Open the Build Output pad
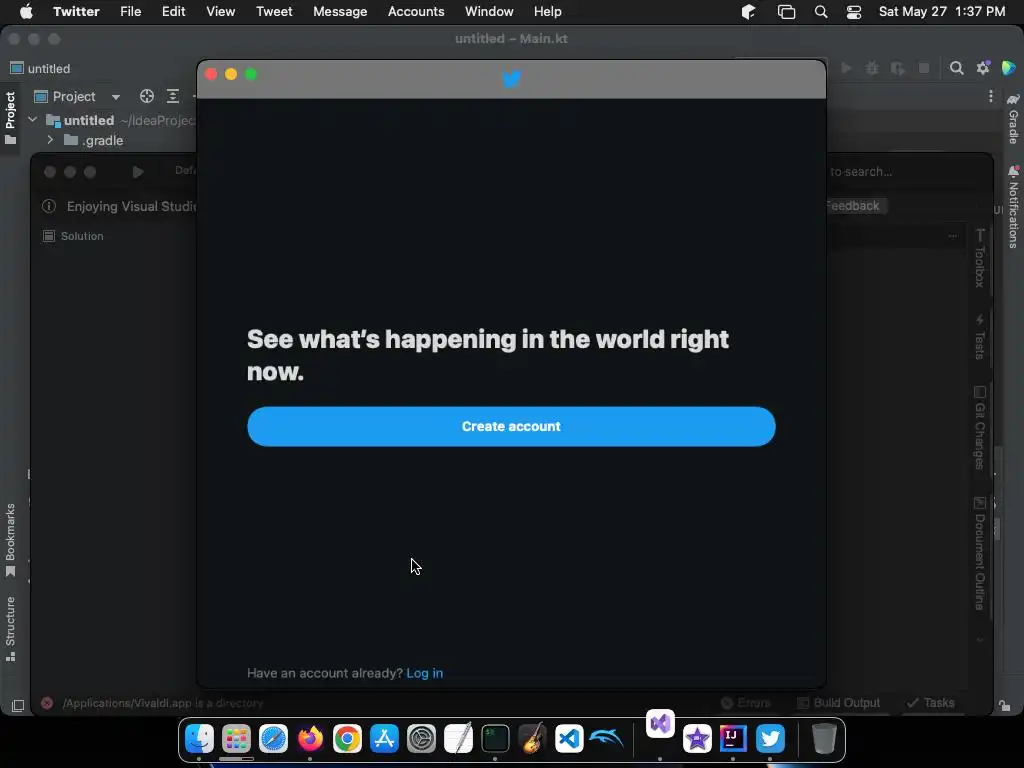 pyautogui.click(x=839, y=703)
